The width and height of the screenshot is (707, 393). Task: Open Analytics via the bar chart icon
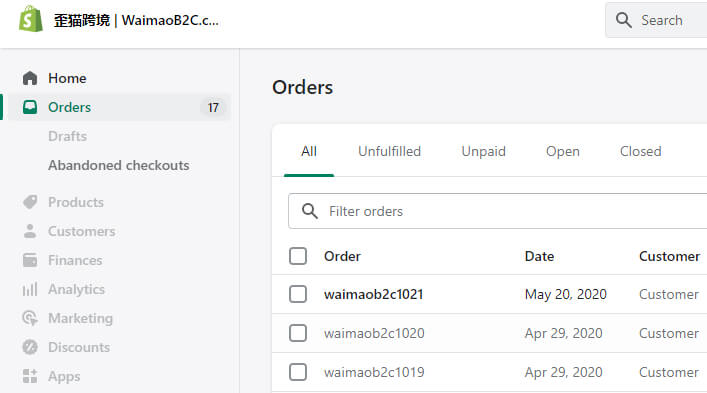pyautogui.click(x=30, y=289)
